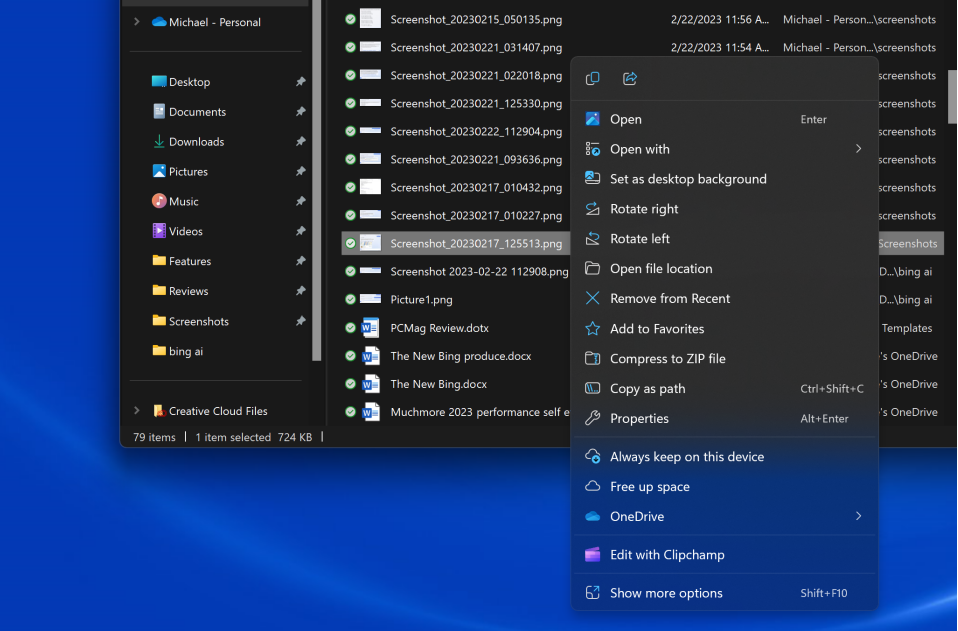Unpin Music using its pin icon
Image resolution: width=958 pixels, height=631 pixels.
click(300, 201)
